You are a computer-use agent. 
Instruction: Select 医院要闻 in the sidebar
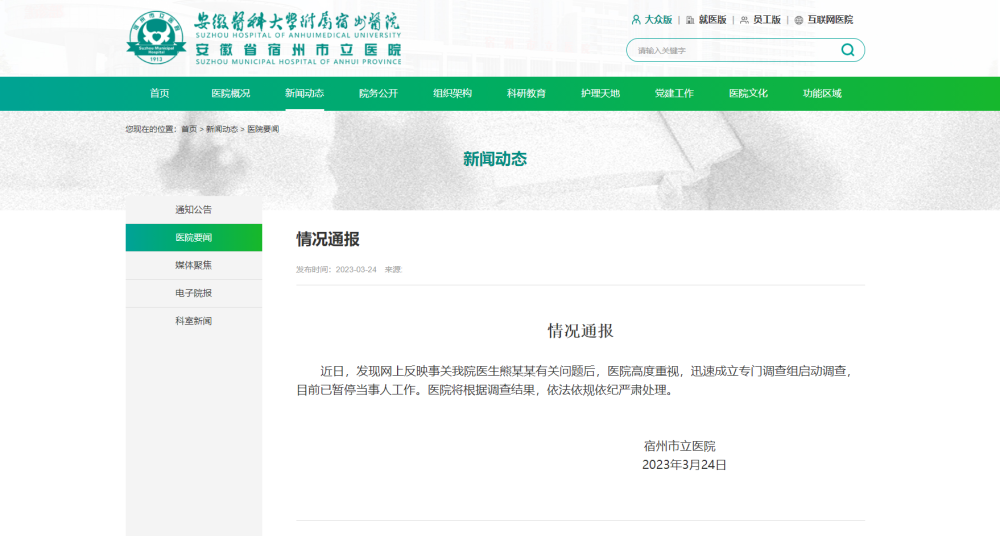coord(194,237)
